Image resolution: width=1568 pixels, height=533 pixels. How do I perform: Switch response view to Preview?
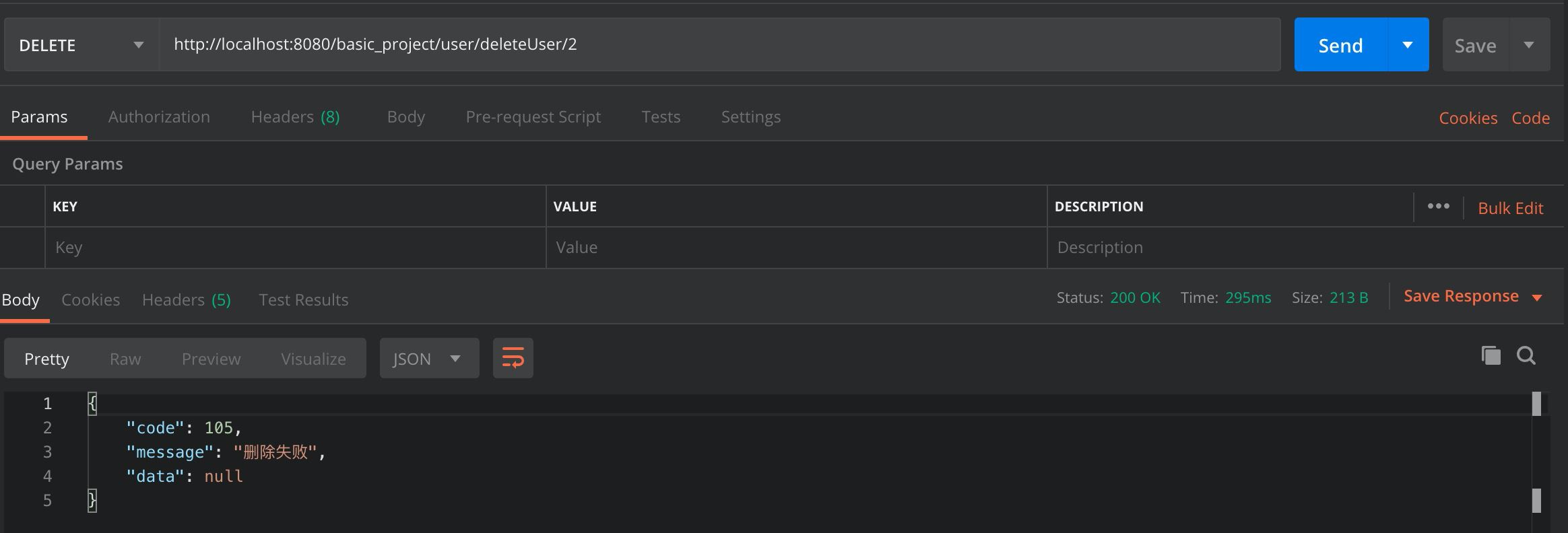(211, 359)
